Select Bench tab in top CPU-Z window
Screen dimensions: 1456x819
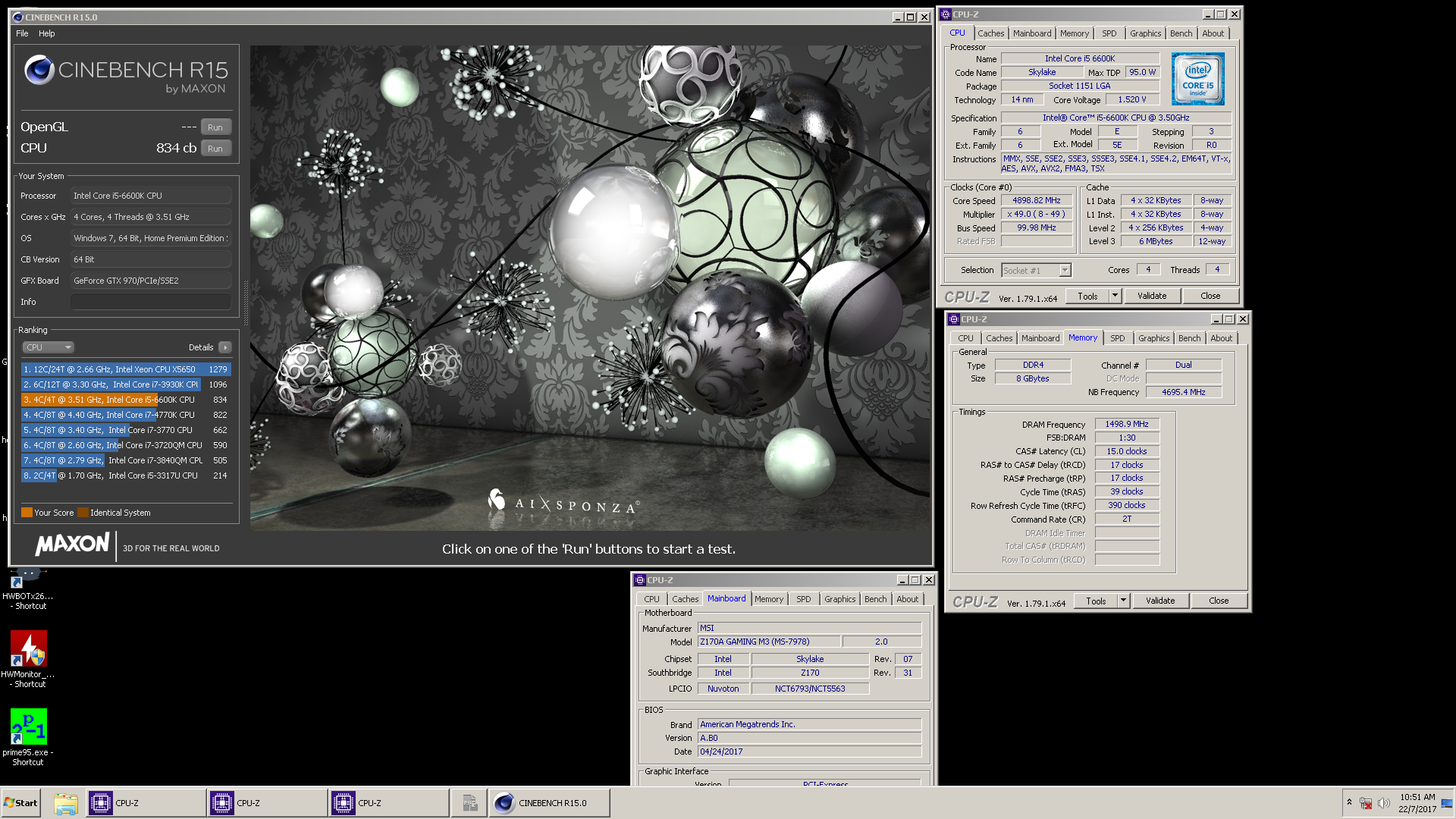point(1181,33)
